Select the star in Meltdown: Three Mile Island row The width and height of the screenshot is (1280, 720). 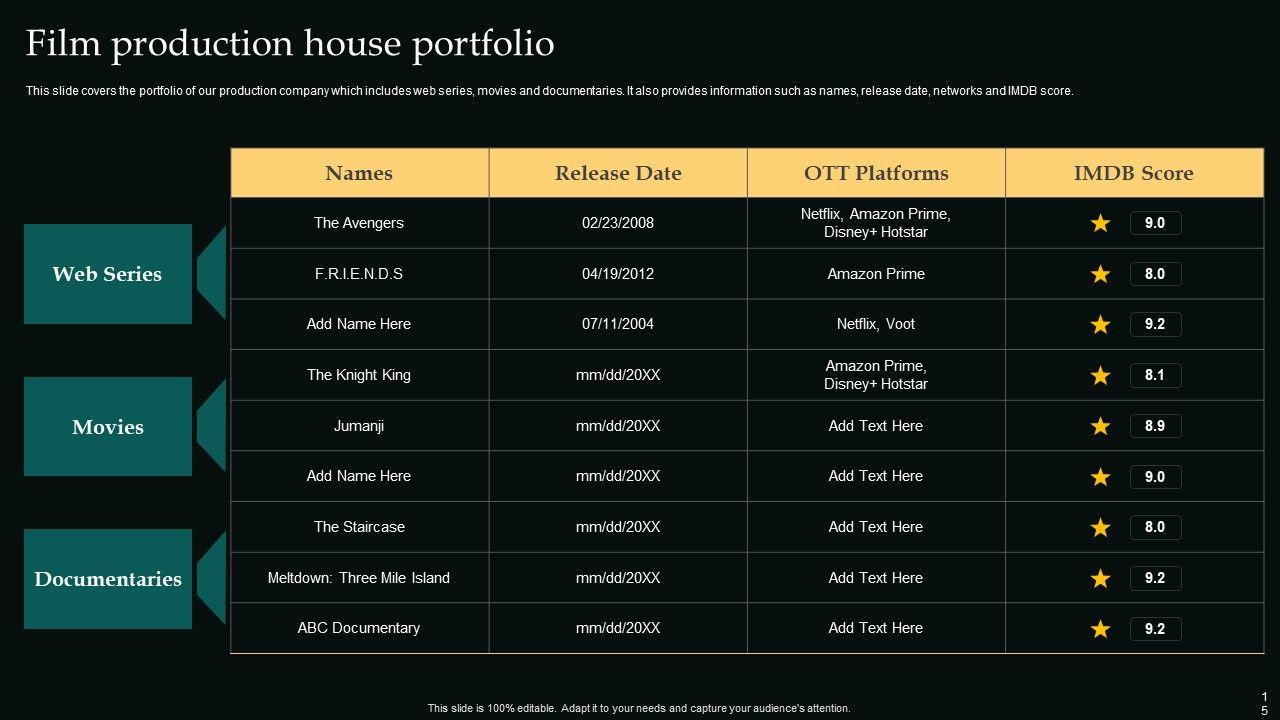point(1100,578)
